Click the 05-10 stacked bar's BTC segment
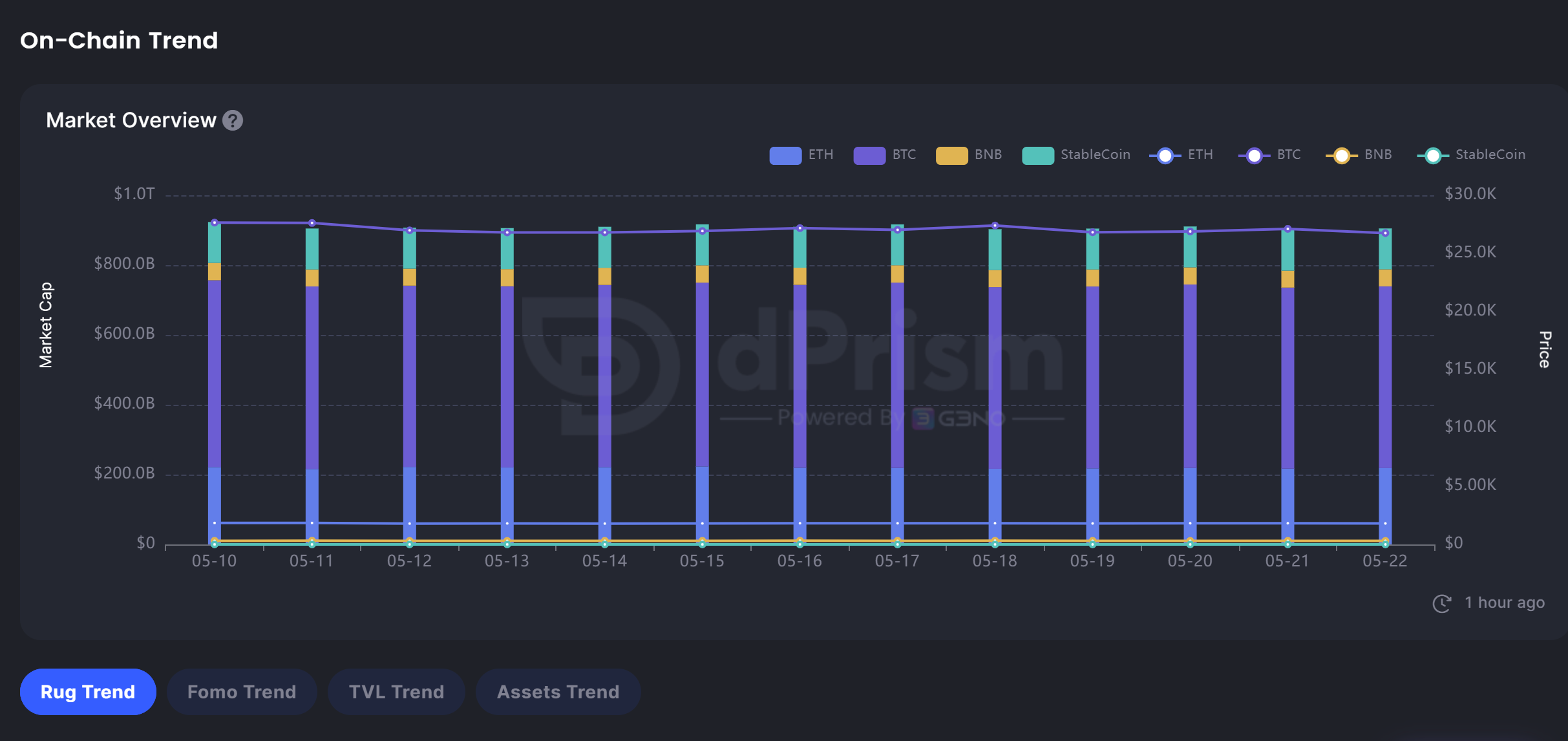Image resolution: width=1568 pixels, height=741 pixels. coord(215,373)
